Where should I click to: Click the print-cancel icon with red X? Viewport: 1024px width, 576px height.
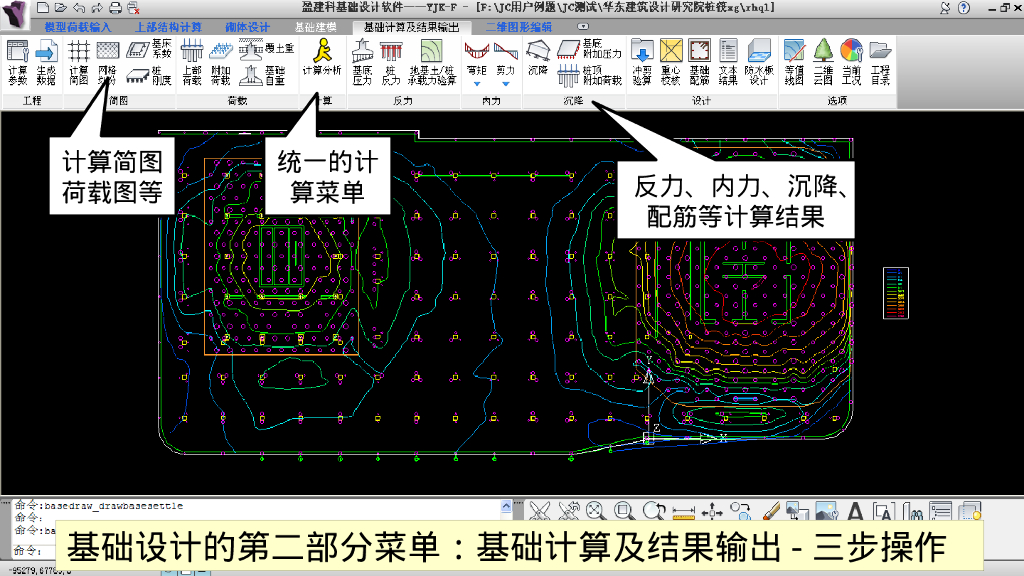click(x=133, y=8)
